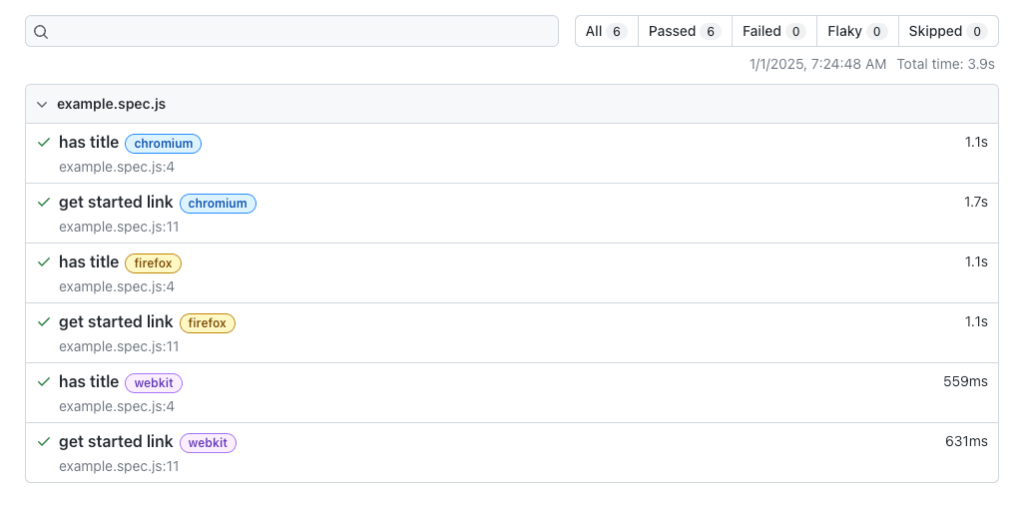This screenshot has width=1023, height=506.
Task: Filter to Skipped tests
Action: tap(947, 31)
